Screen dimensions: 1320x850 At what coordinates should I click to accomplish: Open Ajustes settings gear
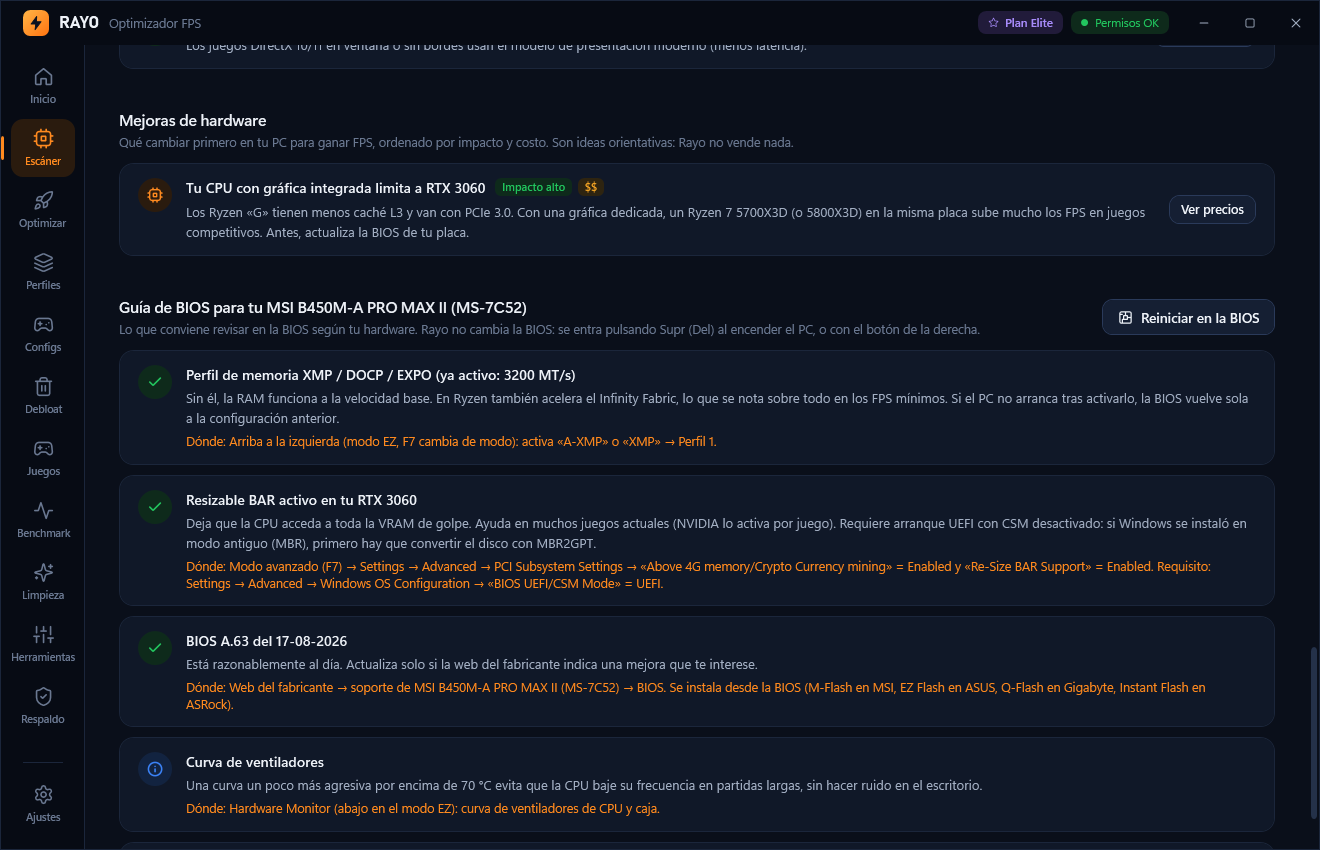pyautogui.click(x=43, y=804)
